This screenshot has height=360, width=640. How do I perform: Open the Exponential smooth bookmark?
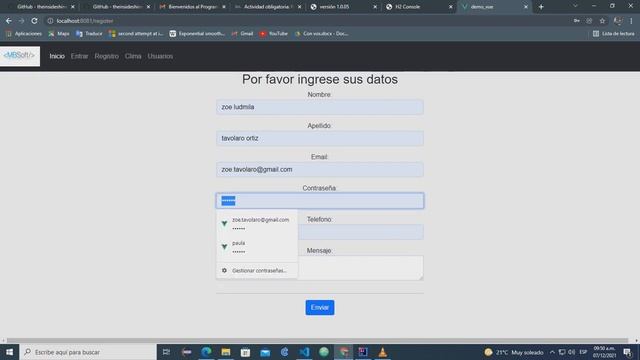(197, 34)
